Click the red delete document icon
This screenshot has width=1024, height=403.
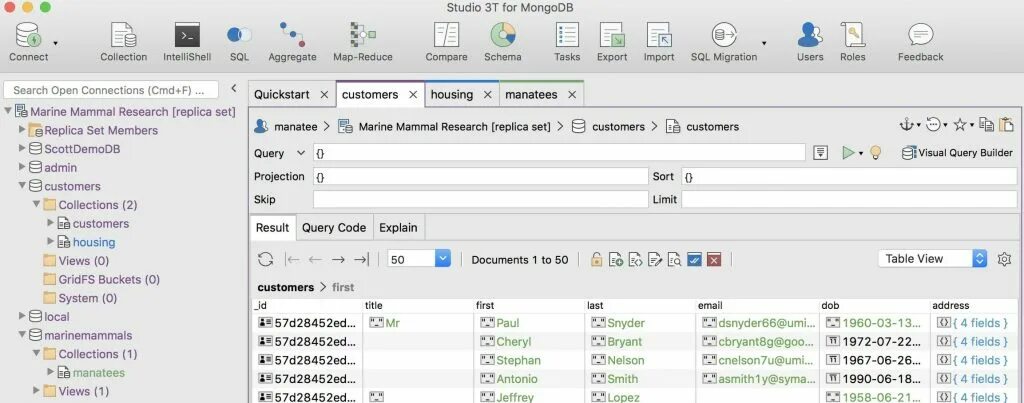pos(714,260)
